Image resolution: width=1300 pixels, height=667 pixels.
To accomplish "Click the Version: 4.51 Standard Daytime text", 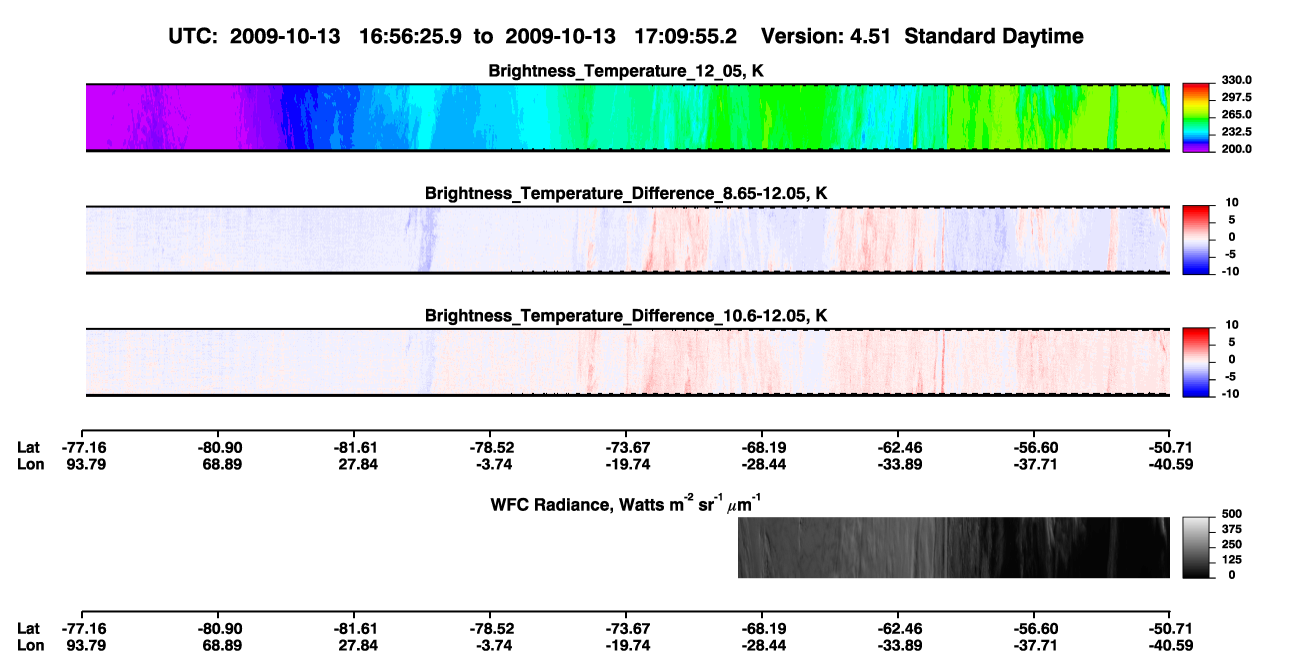I will click(922, 36).
